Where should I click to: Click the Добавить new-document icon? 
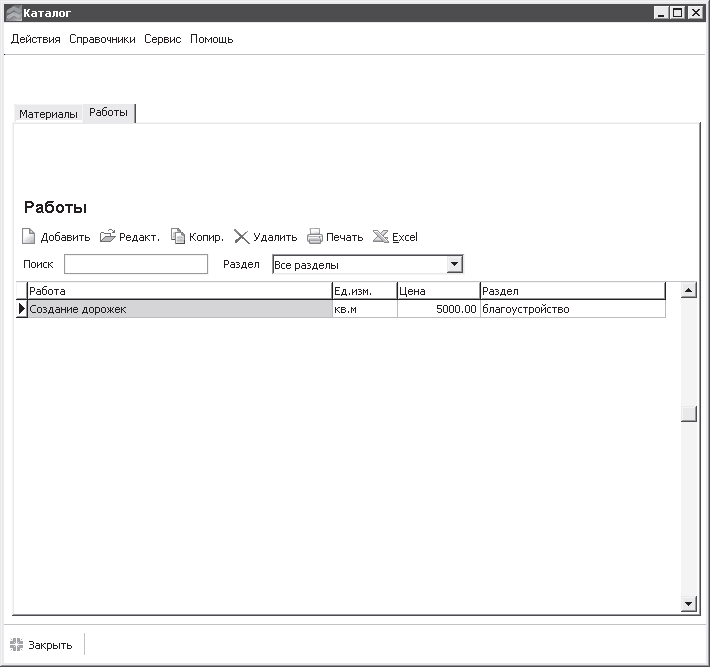point(29,236)
